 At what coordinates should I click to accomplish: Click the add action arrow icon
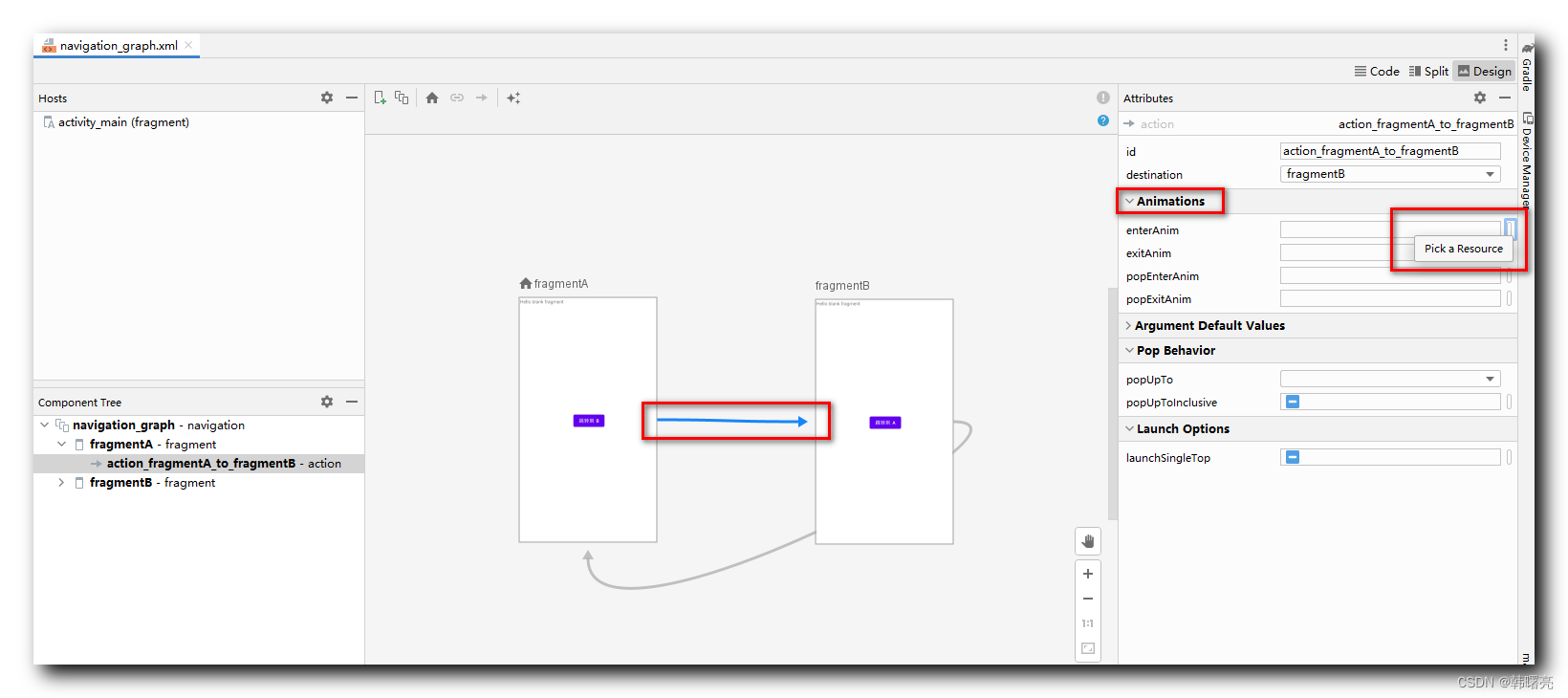pos(482,98)
